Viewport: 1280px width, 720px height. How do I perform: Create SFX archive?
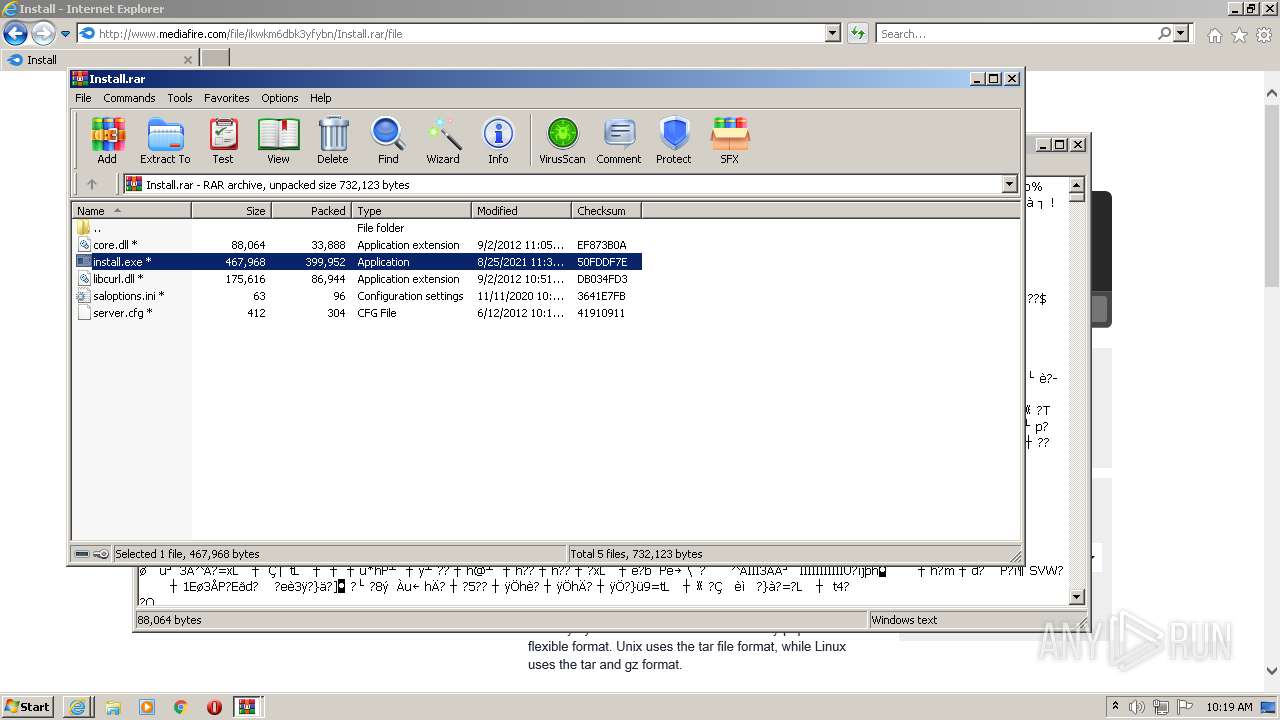[730, 141]
